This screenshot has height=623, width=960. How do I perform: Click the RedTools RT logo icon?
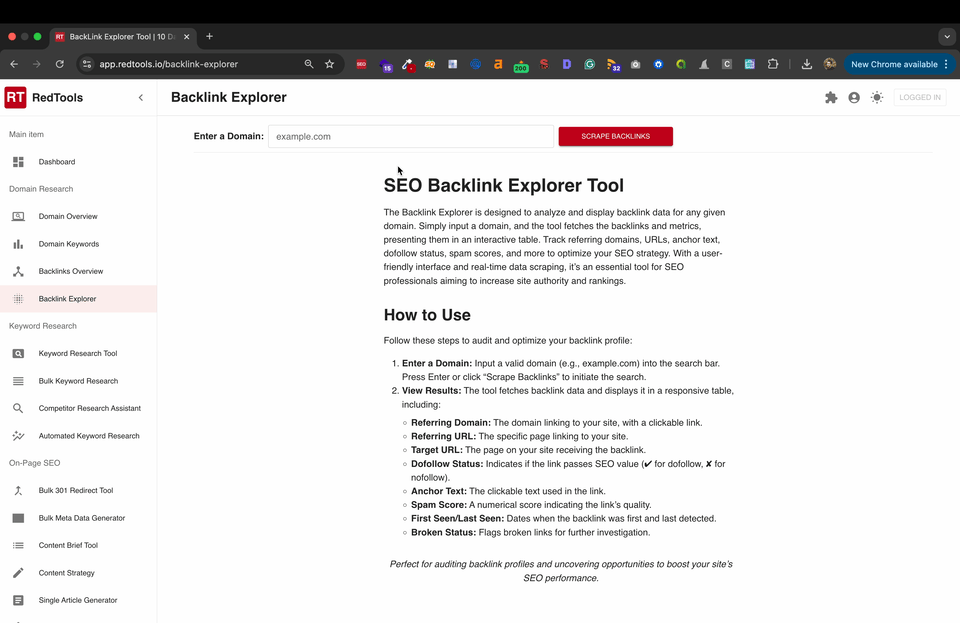pos(15,97)
